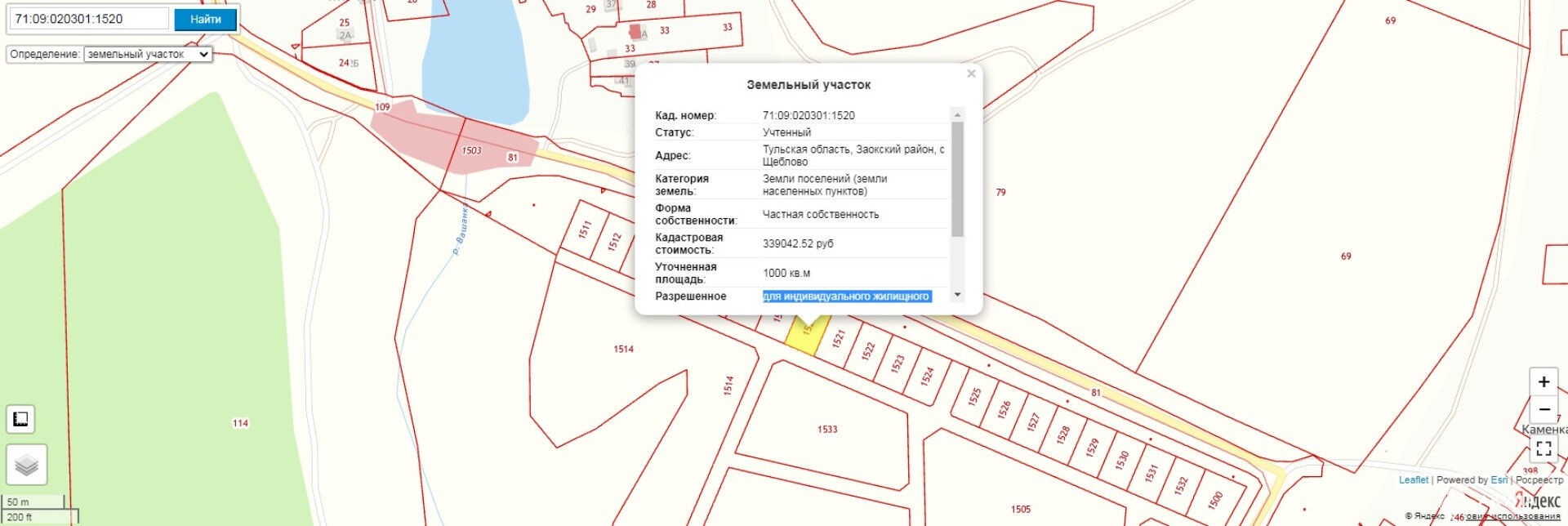Select parcel 1528 on the map
This screenshot has width=1568, height=526.
pyautogui.click(x=1062, y=435)
